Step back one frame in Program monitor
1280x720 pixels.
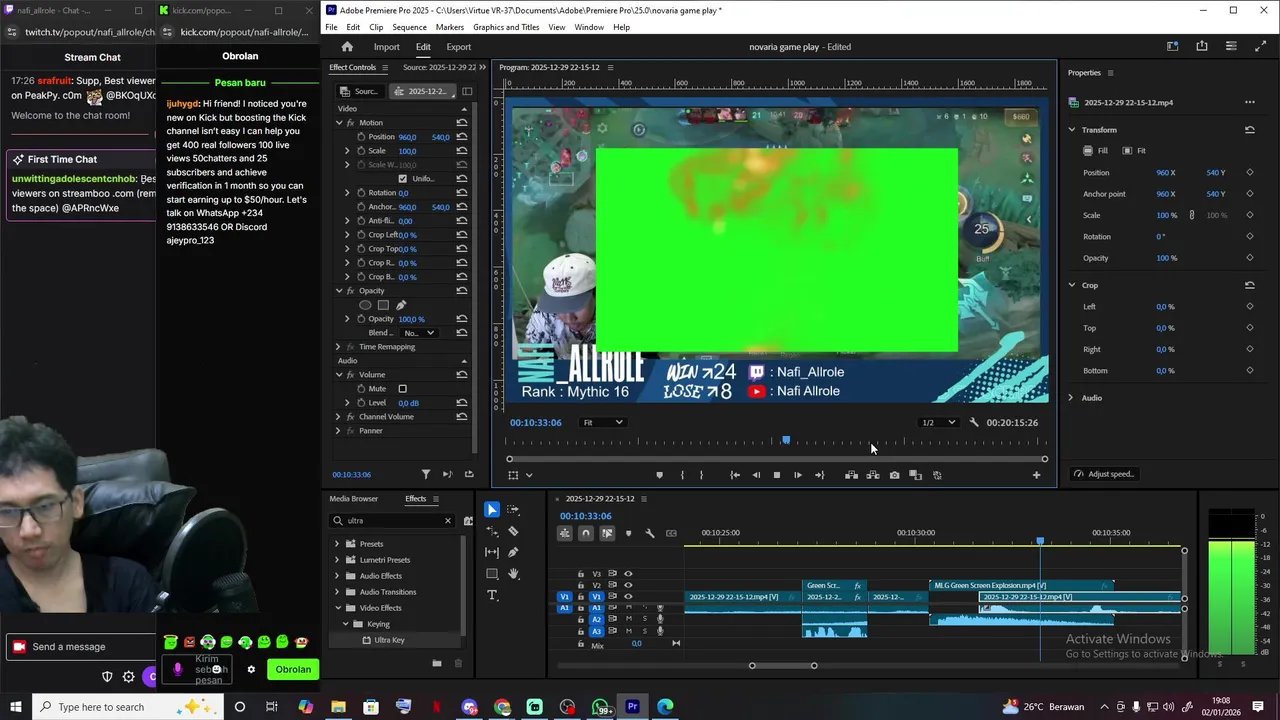tap(756, 475)
